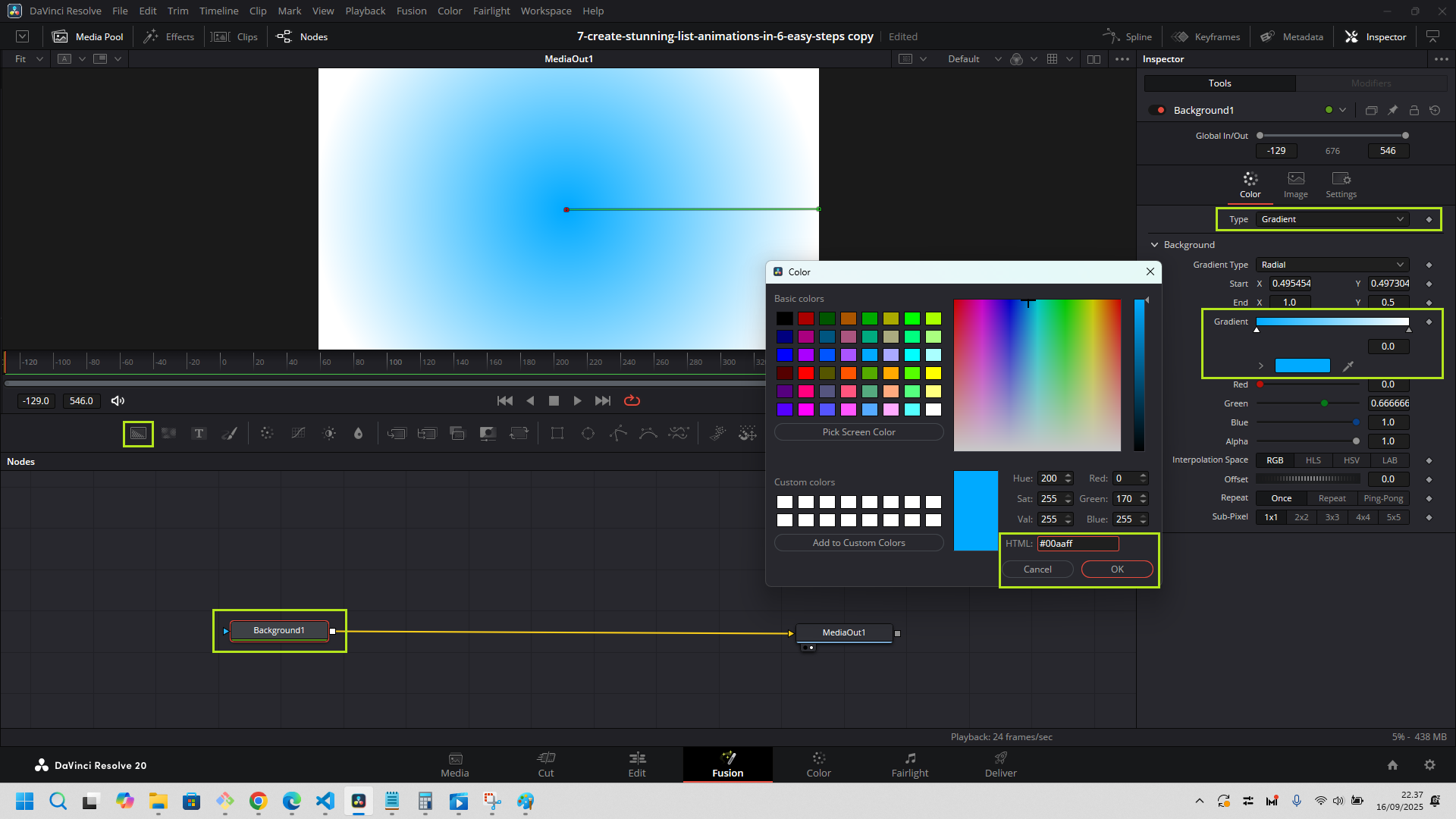Add a Rectangle mask tool
The height and width of the screenshot is (819, 1456).
557,434
